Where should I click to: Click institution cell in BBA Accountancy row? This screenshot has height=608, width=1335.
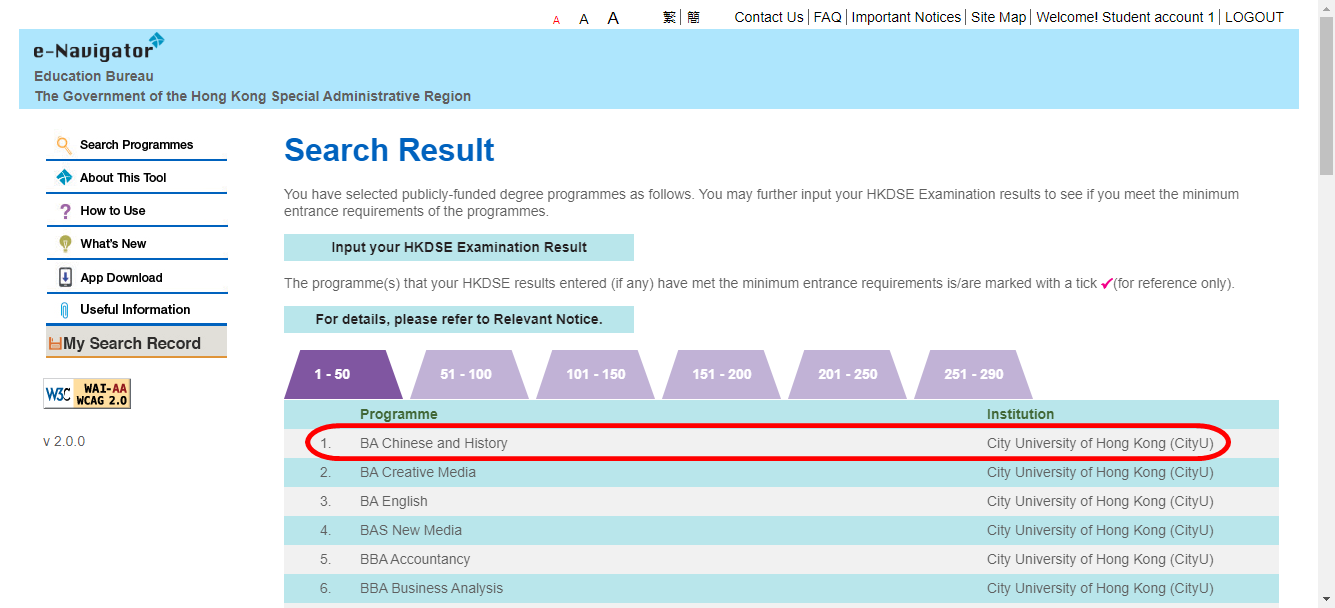coord(1100,559)
